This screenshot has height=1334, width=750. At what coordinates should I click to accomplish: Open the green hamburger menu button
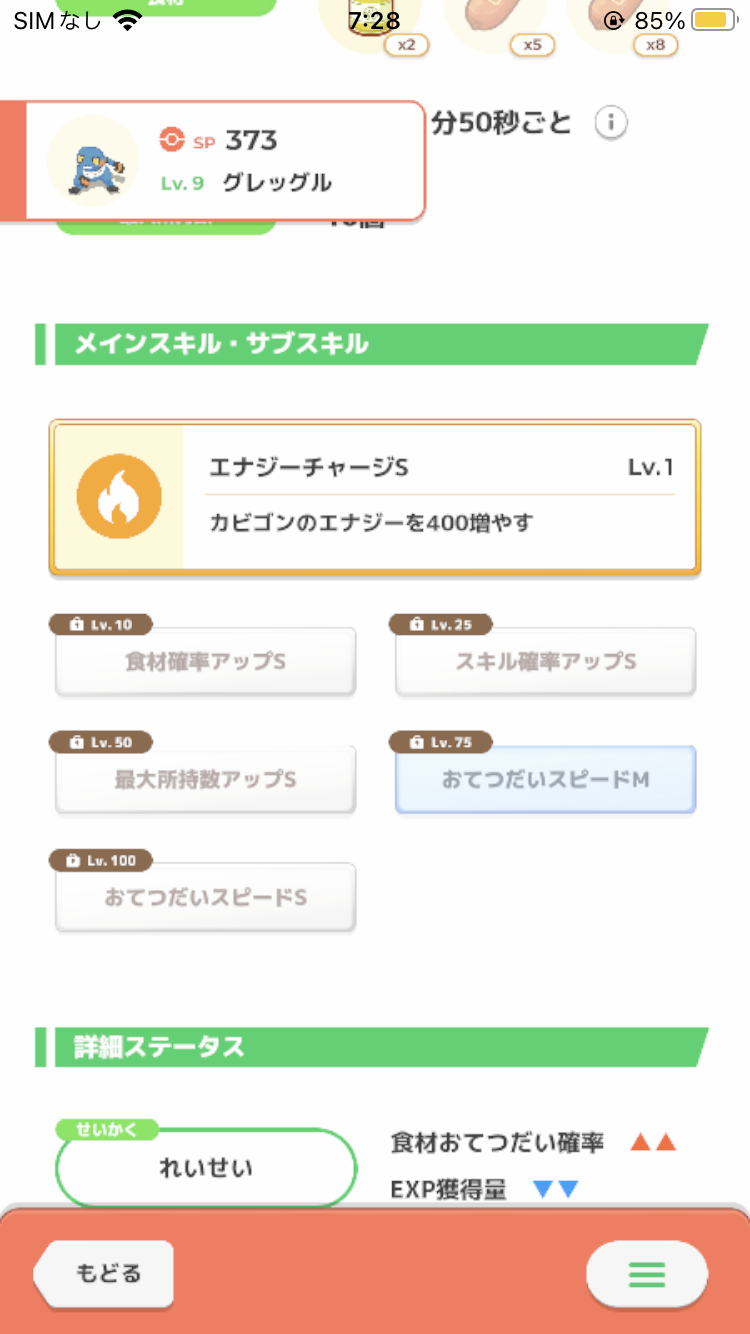647,1274
